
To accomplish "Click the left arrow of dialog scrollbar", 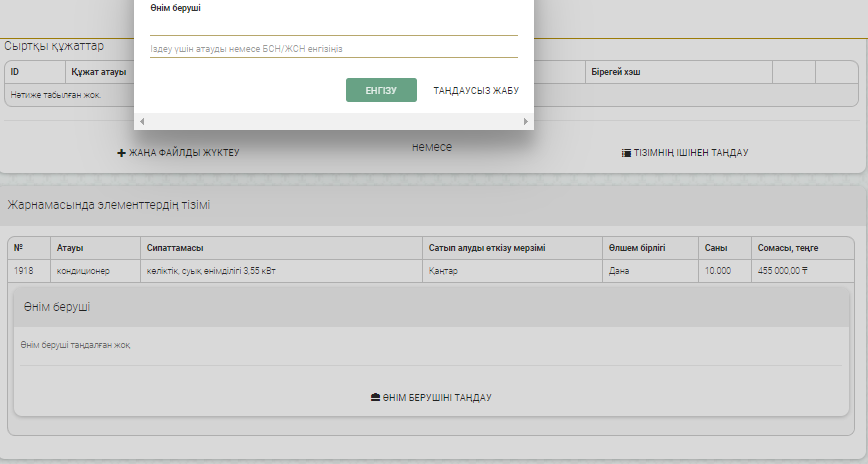I will (142, 121).
